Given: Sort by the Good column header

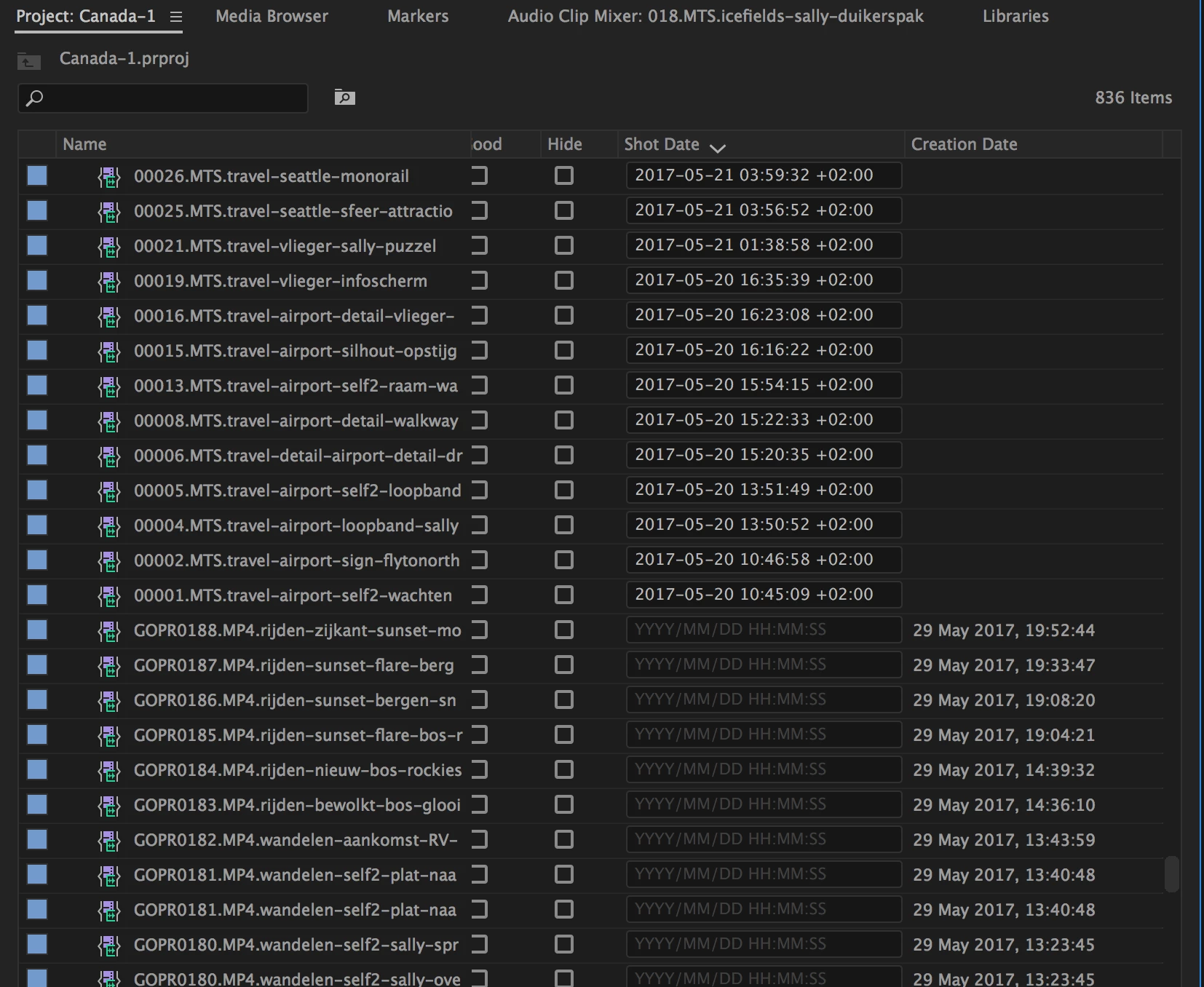Looking at the screenshot, I should [x=486, y=144].
